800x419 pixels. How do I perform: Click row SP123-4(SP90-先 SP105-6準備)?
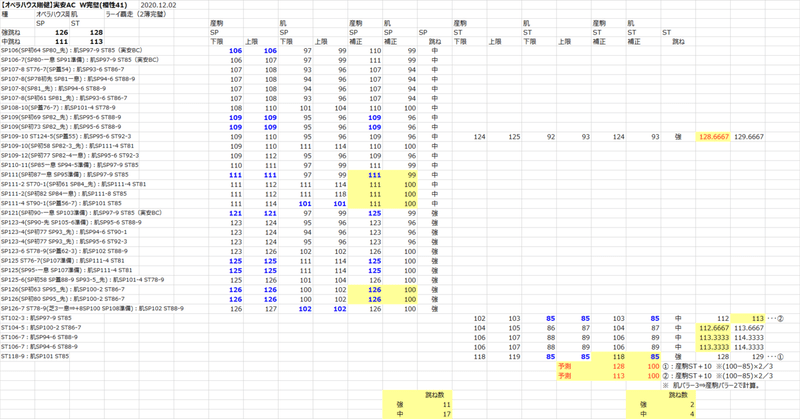(x=71, y=223)
